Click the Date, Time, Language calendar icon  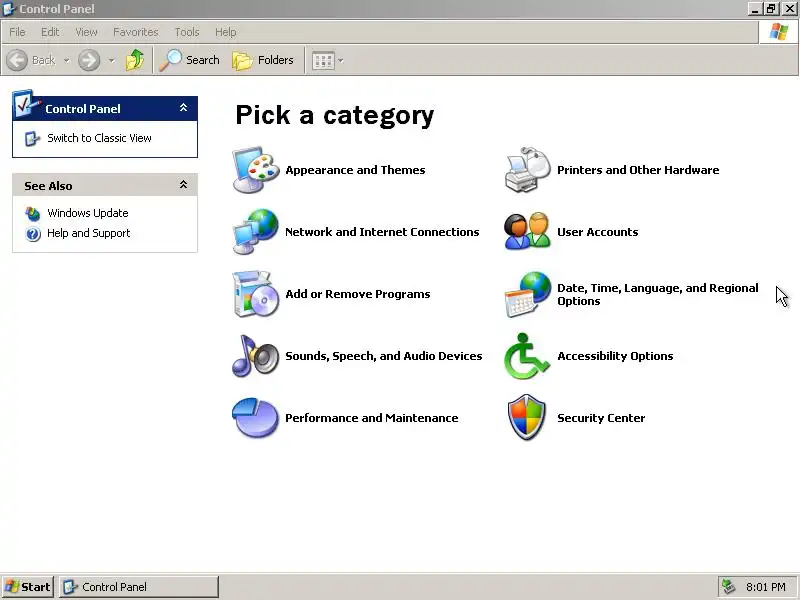point(528,294)
